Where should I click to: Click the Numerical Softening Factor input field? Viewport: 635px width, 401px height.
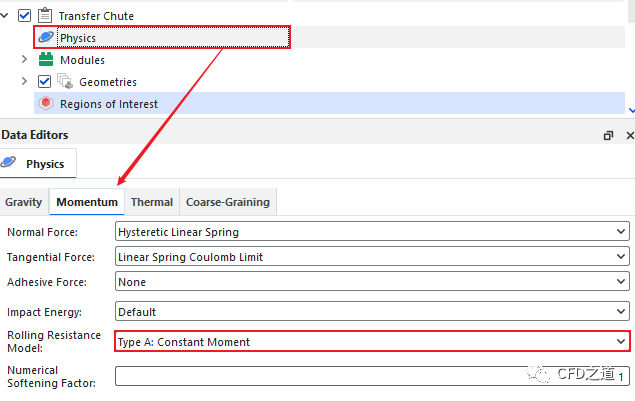pyautogui.click(x=372, y=376)
